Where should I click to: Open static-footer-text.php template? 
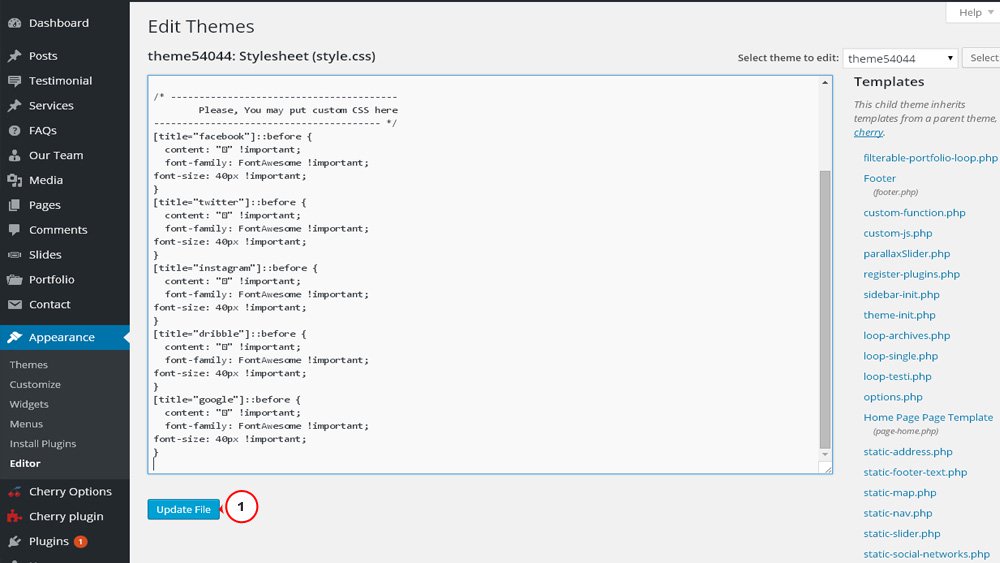(915, 472)
